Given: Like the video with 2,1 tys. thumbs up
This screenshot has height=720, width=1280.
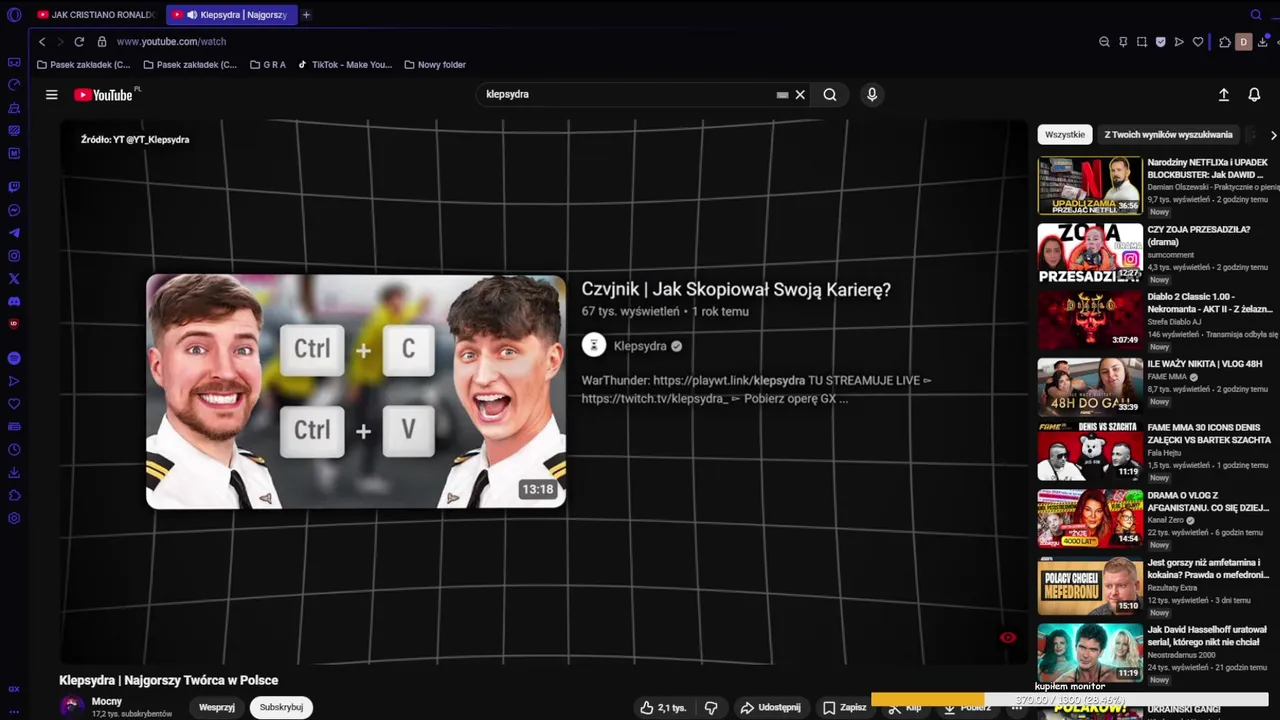Looking at the screenshot, I should (664, 707).
